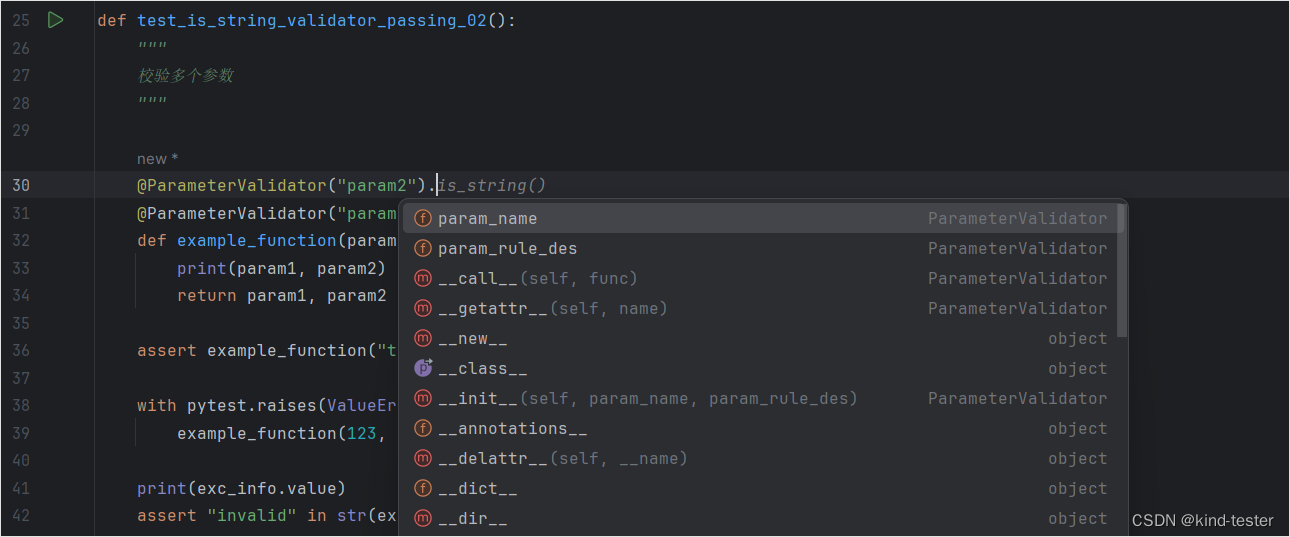Select __dir__ method suggestion
This screenshot has width=1290, height=537.
[763, 518]
